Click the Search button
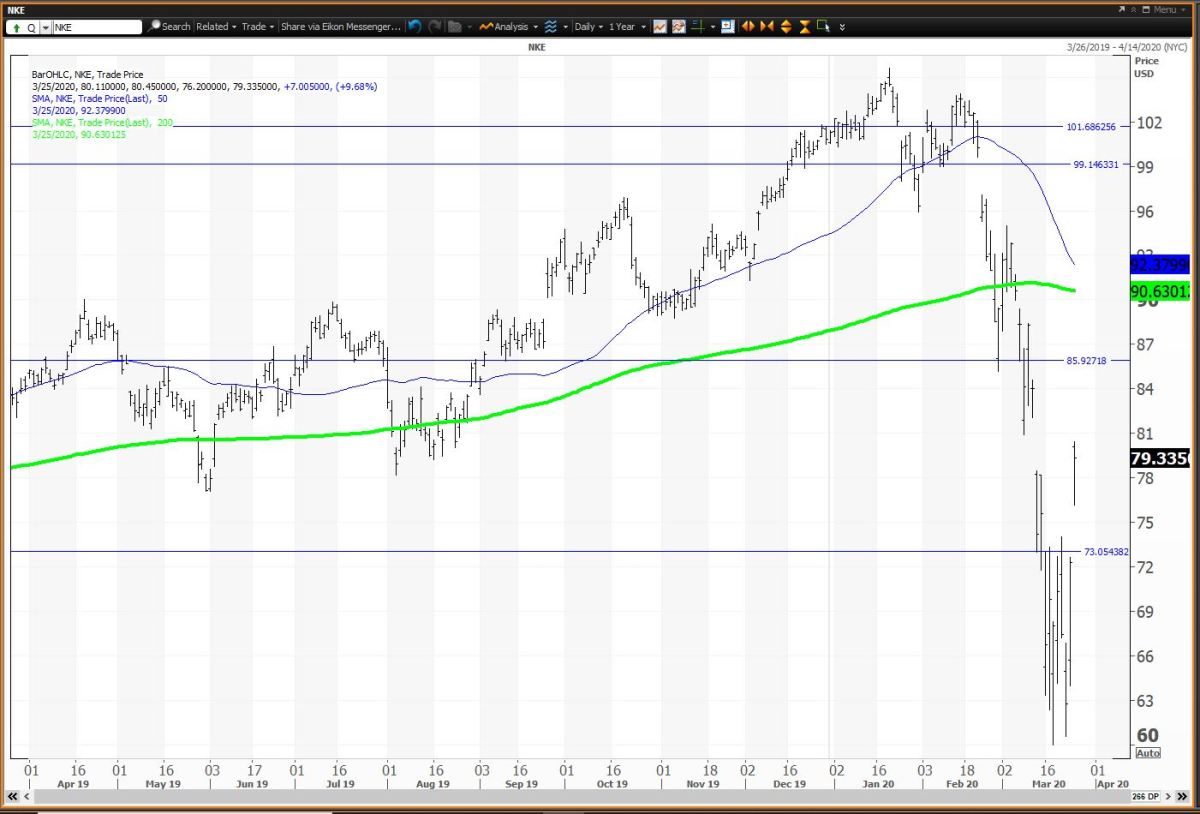Viewport: 1200px width, 814px height. point(170,27)
